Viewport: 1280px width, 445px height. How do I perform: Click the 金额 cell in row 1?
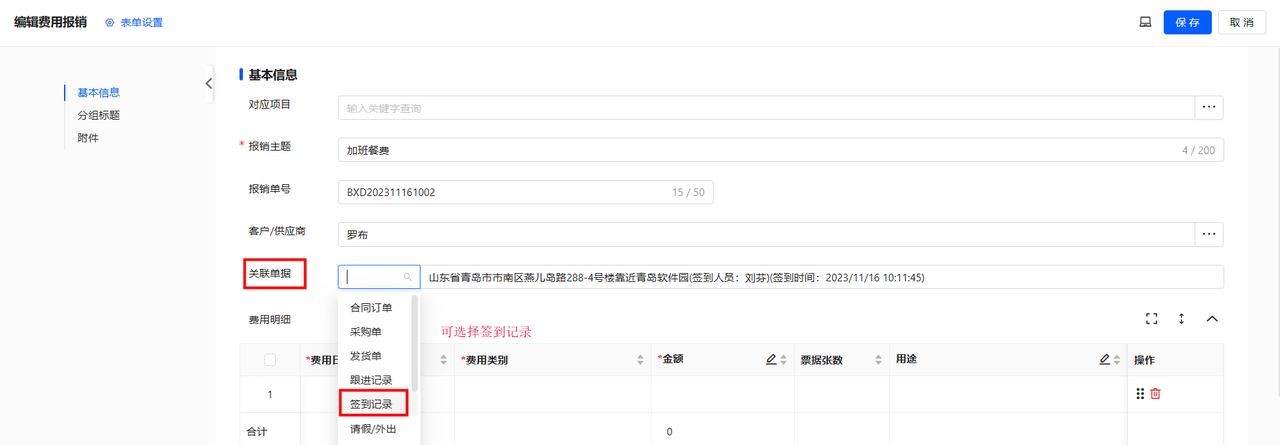723,394
